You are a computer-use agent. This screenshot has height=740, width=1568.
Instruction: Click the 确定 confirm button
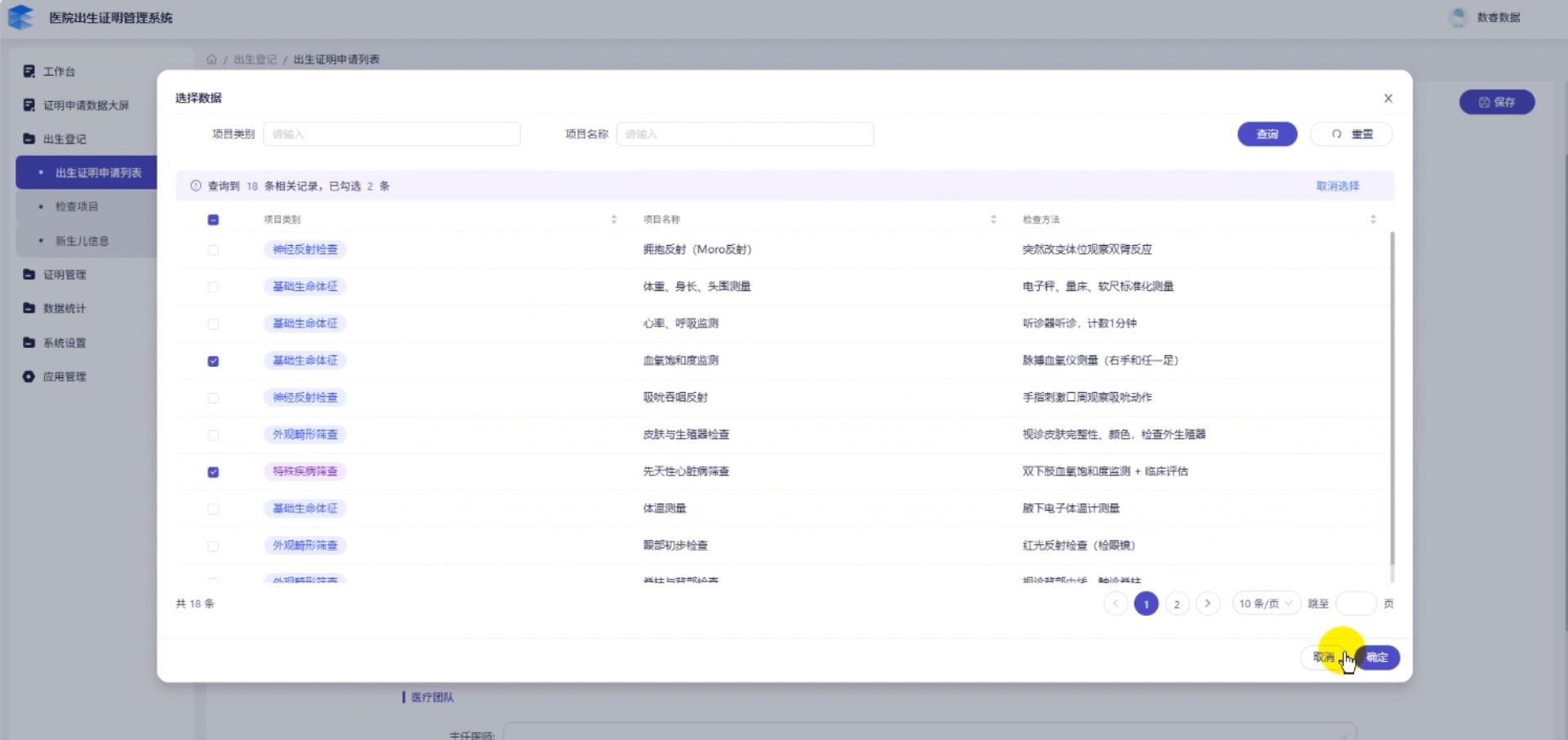pyautogui.click(x=1378, y=658)
